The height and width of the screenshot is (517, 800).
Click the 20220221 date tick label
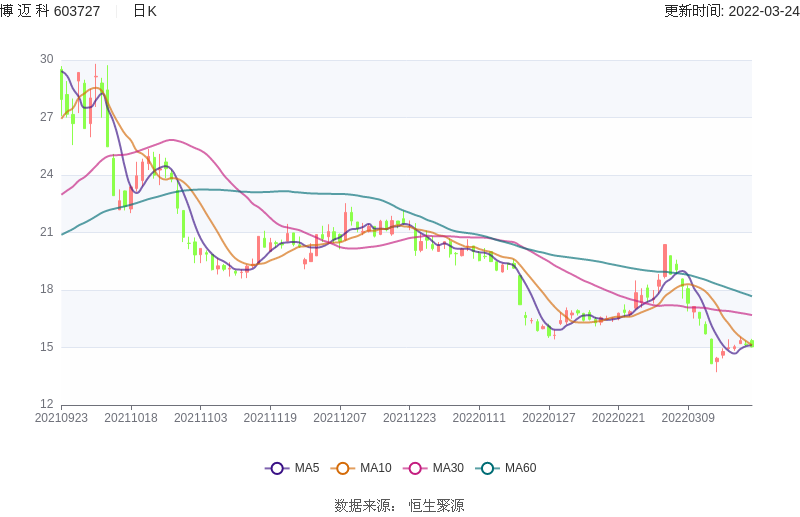(618, 418)
